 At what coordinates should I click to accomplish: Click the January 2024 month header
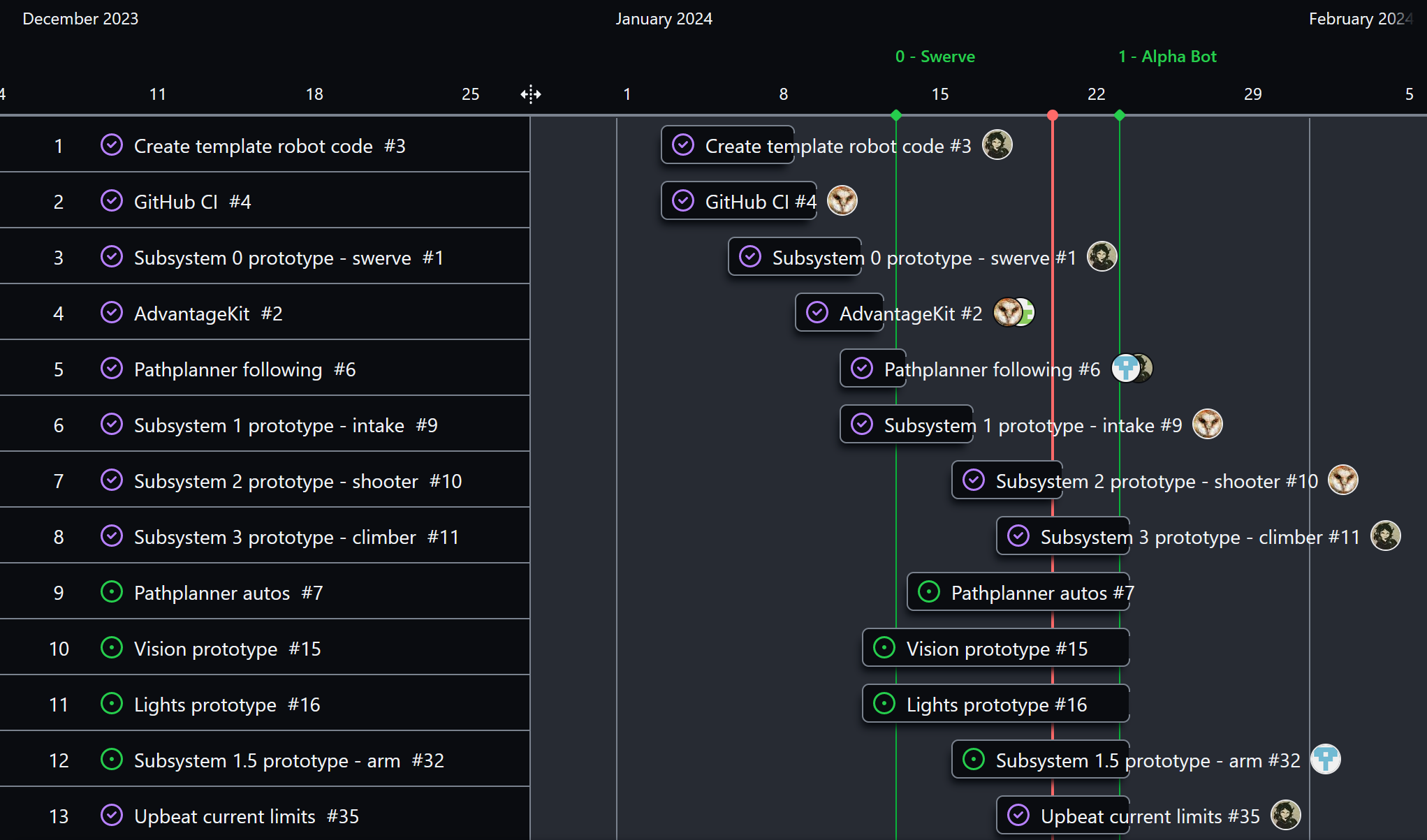pos(664,19)
